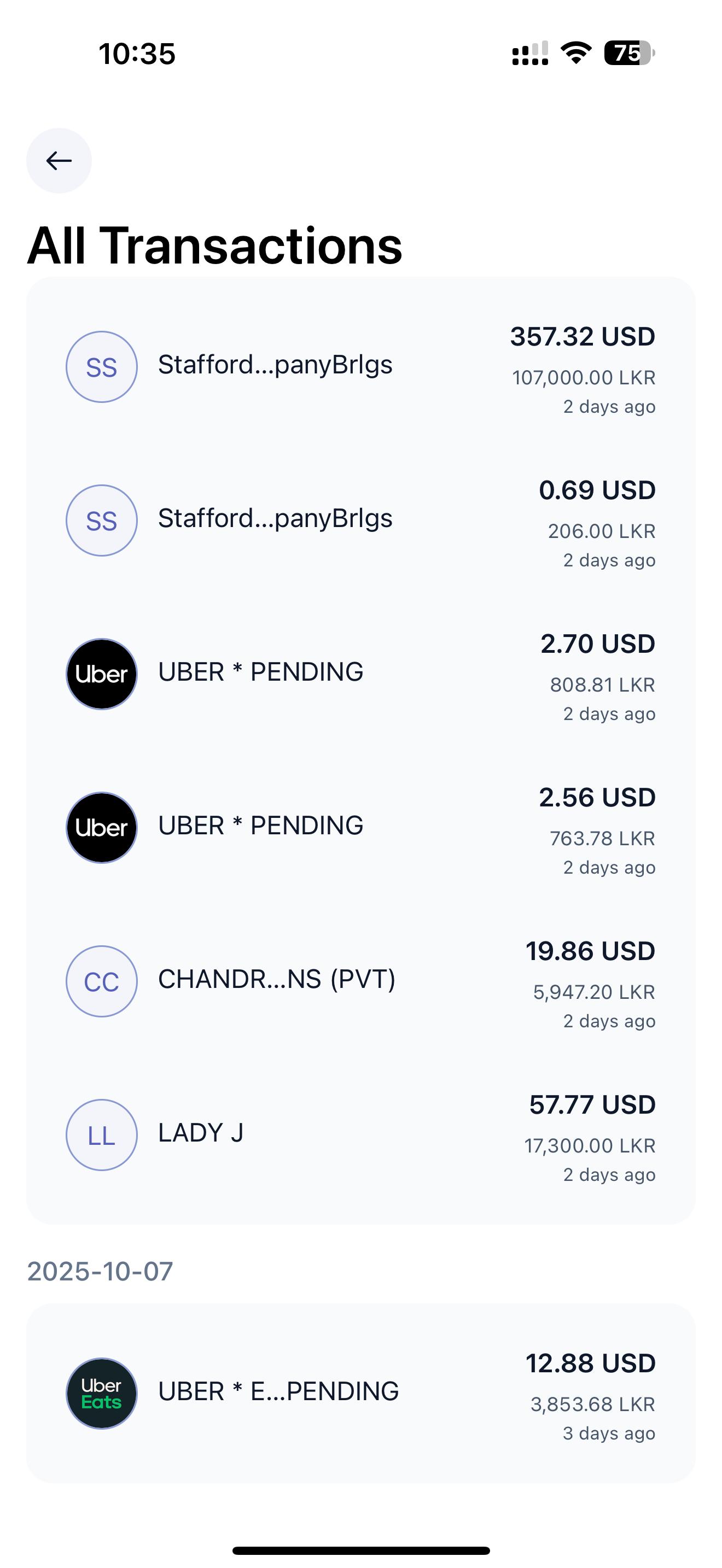Tap the CC avatar icon
722x1568 pixels.
(102, 981)
